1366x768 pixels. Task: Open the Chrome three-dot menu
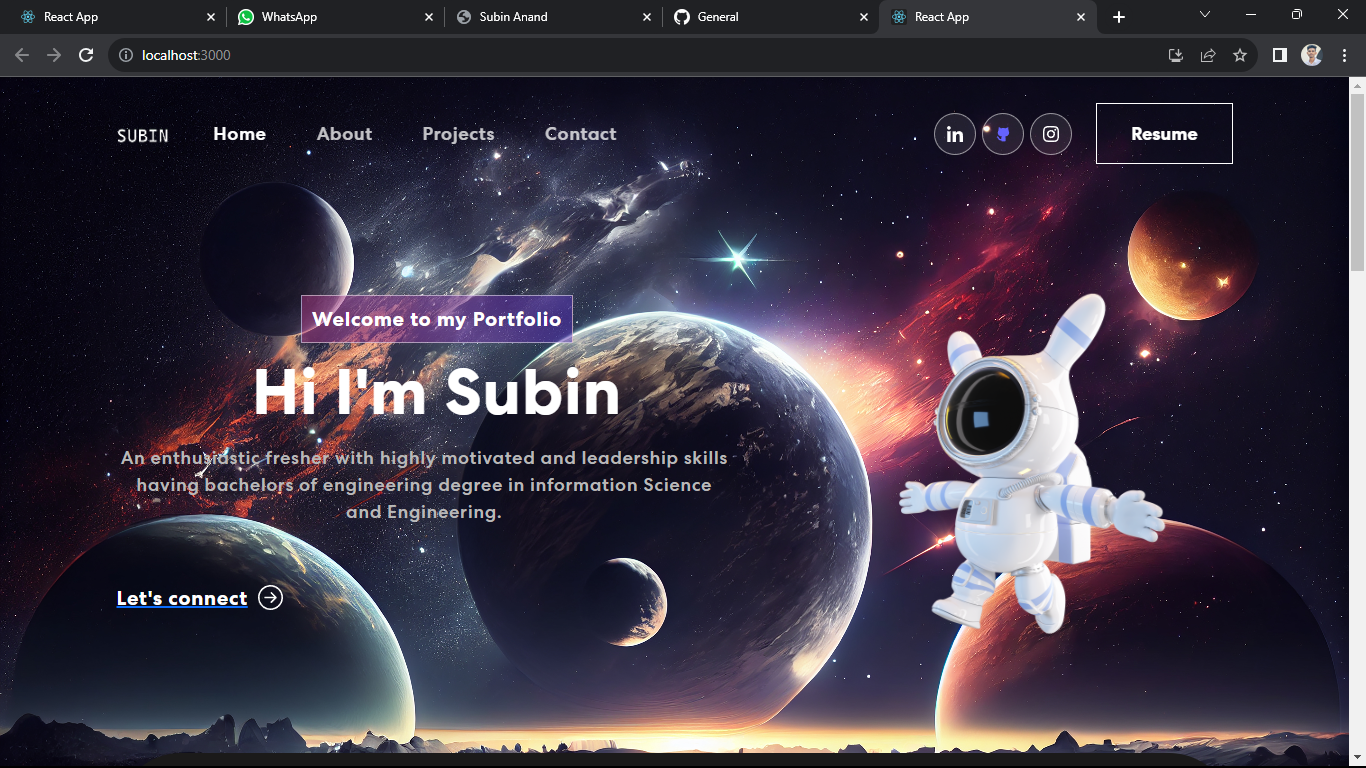(x=1343, y=55)
